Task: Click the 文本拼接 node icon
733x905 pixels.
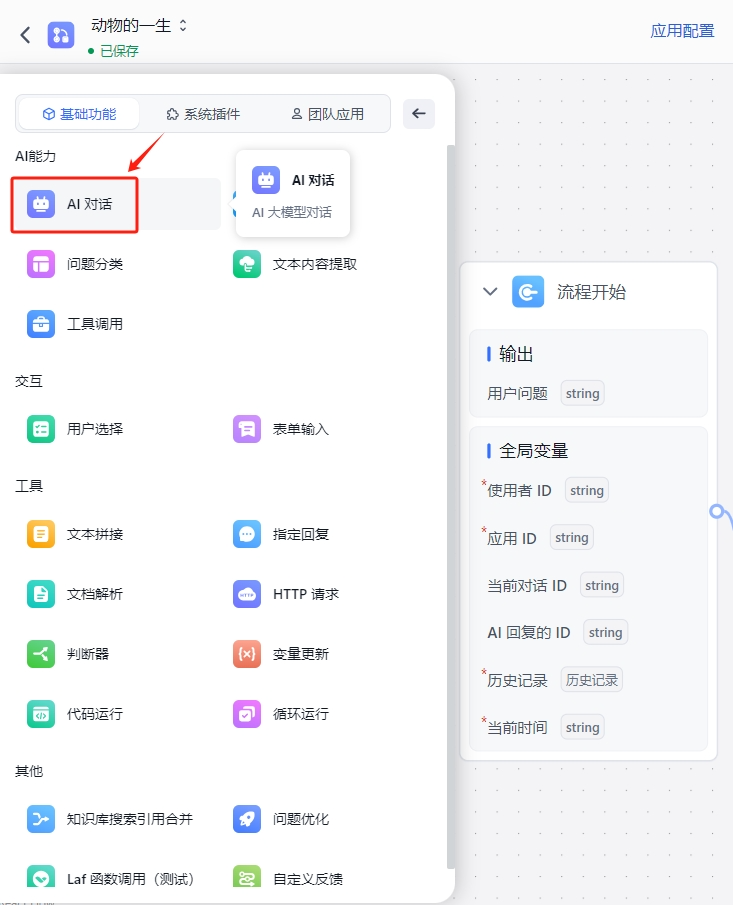Action: point(41,534)
